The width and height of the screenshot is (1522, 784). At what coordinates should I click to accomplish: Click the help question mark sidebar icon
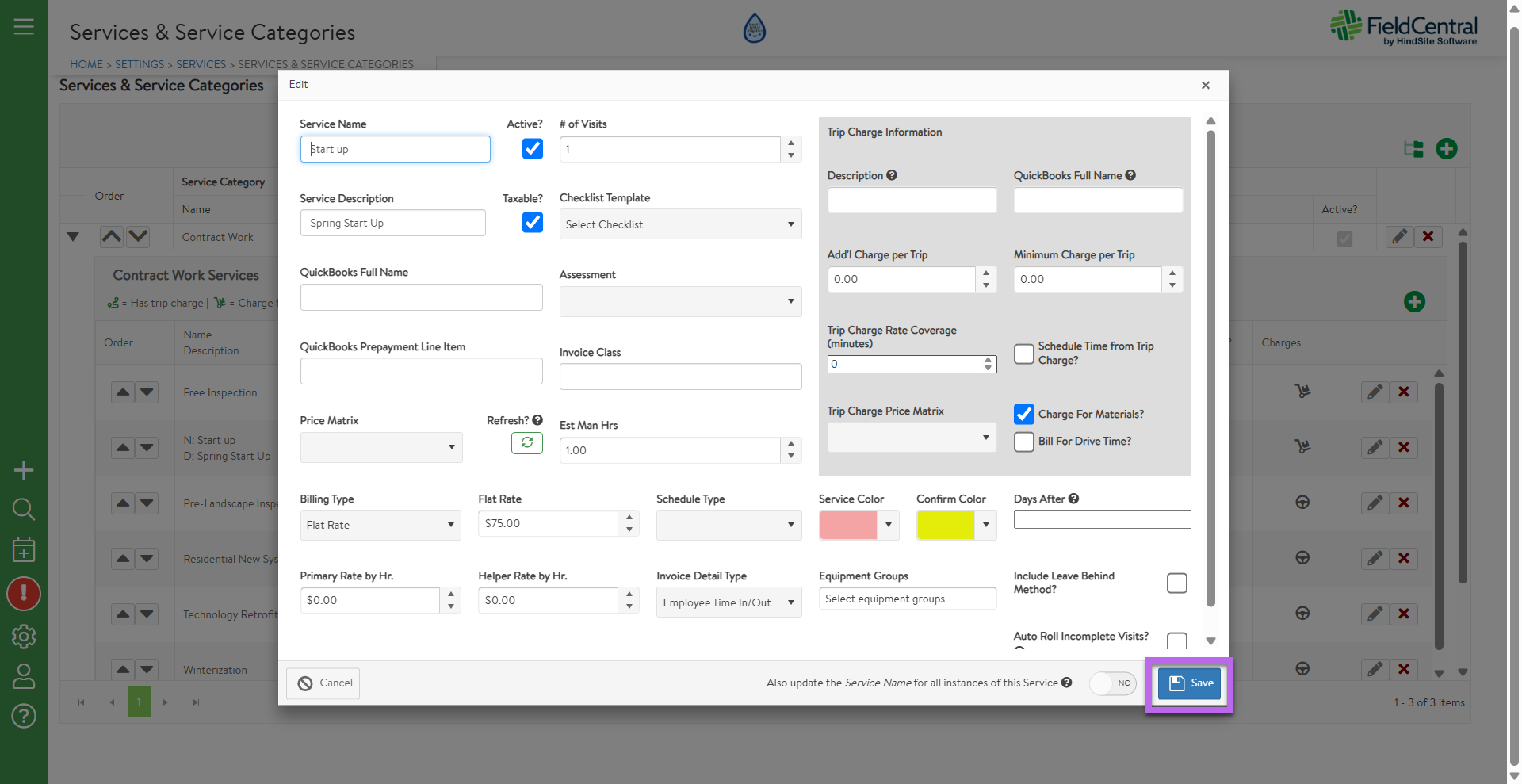pyautogui.click(x=24, y=716)
